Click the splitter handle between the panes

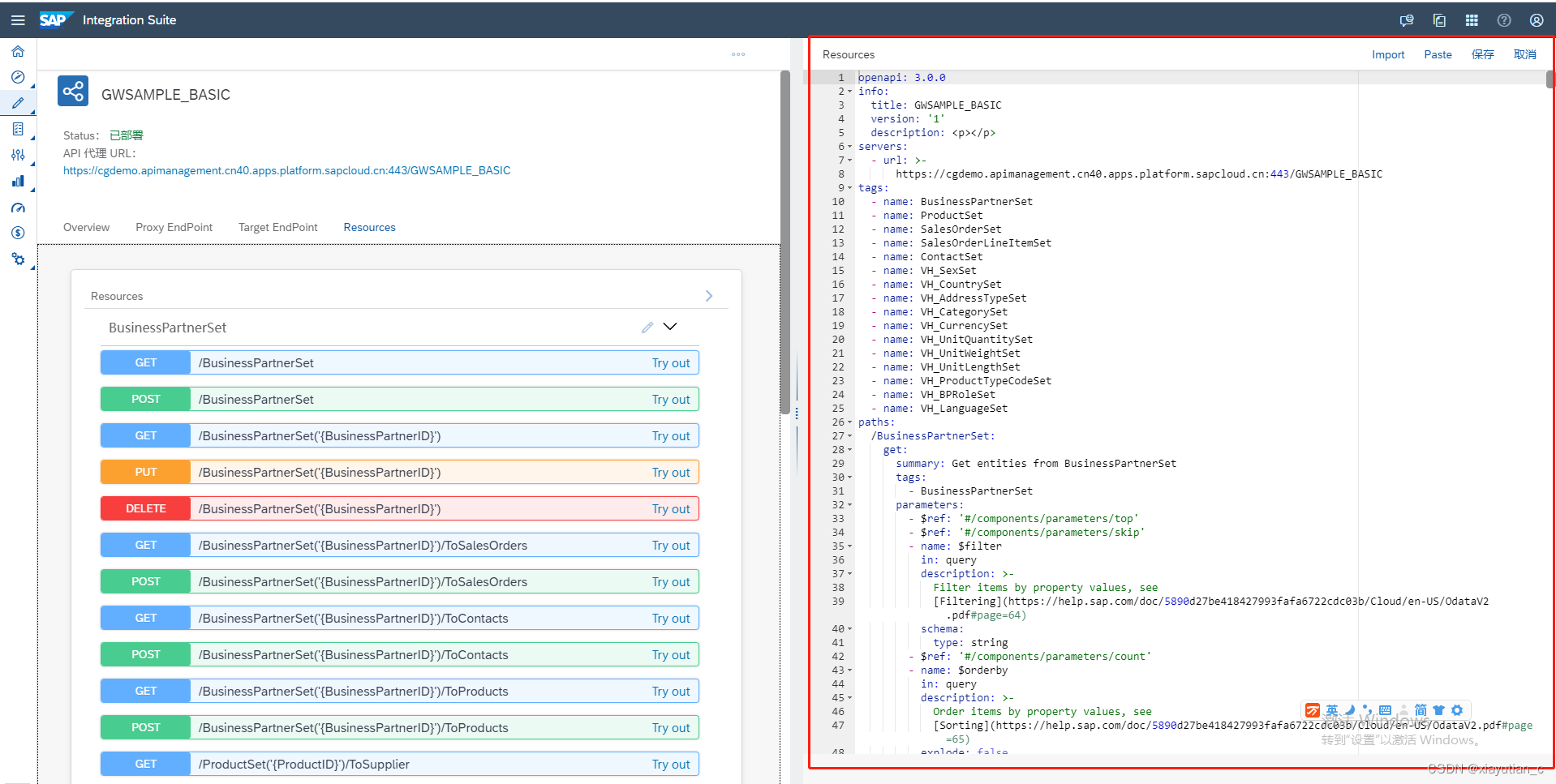pos(797,413)
